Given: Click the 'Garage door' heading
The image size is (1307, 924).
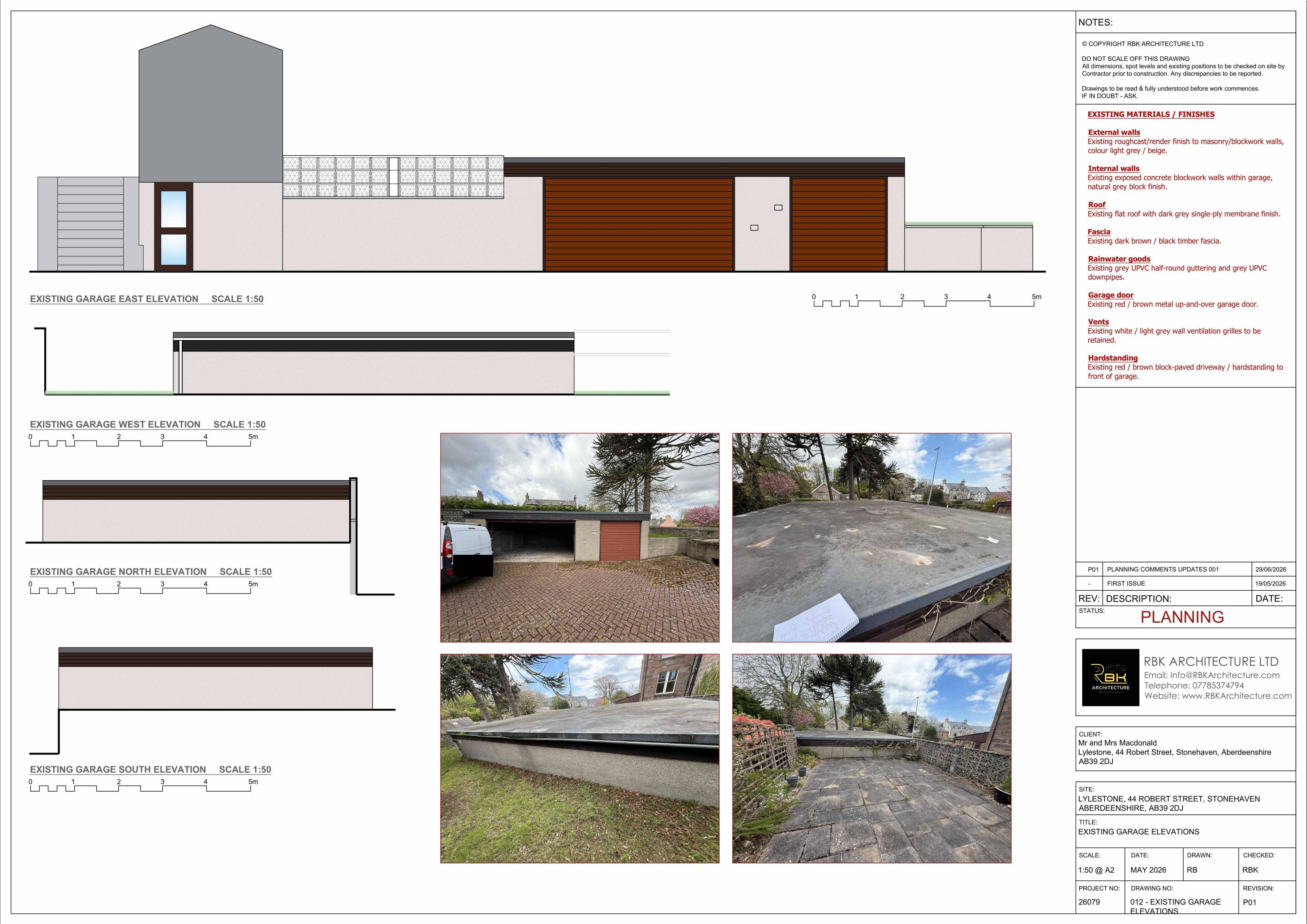Looking at the screenshot, I should click(1111, 295).
